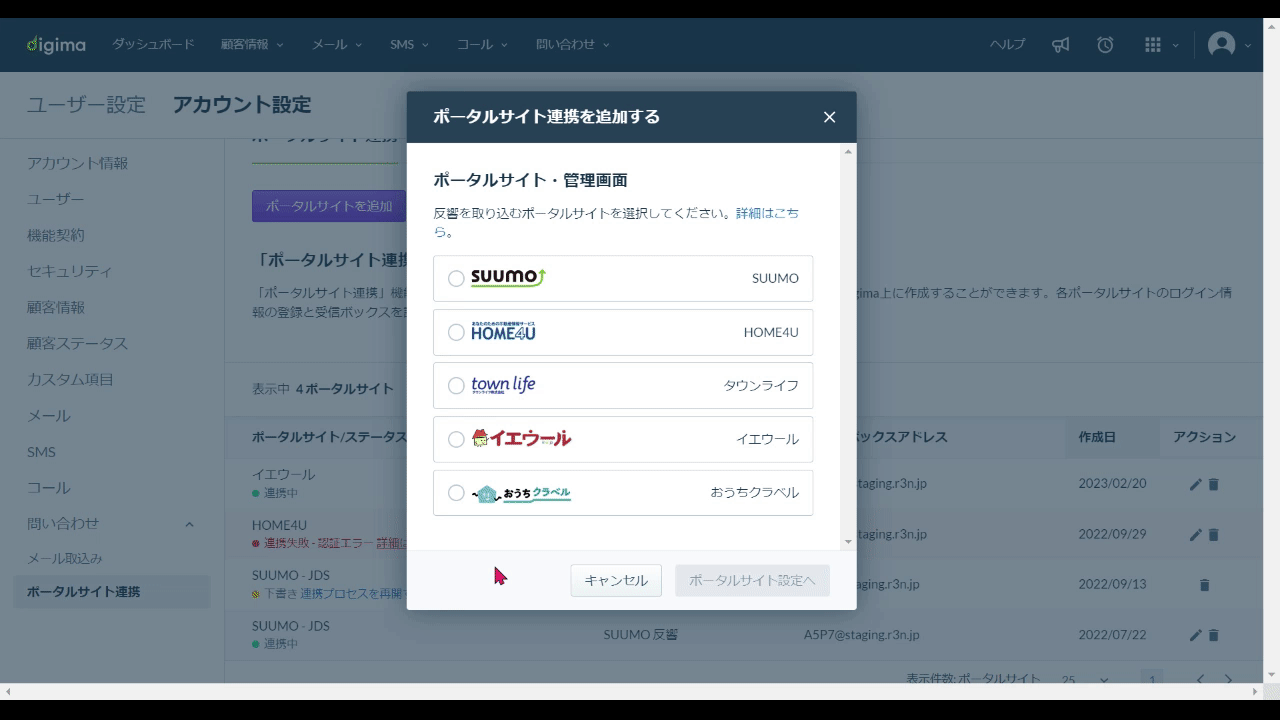The image size is (1280, 720).
Task: Select the SUUMO radio button
Action: [x=456, y=279]
